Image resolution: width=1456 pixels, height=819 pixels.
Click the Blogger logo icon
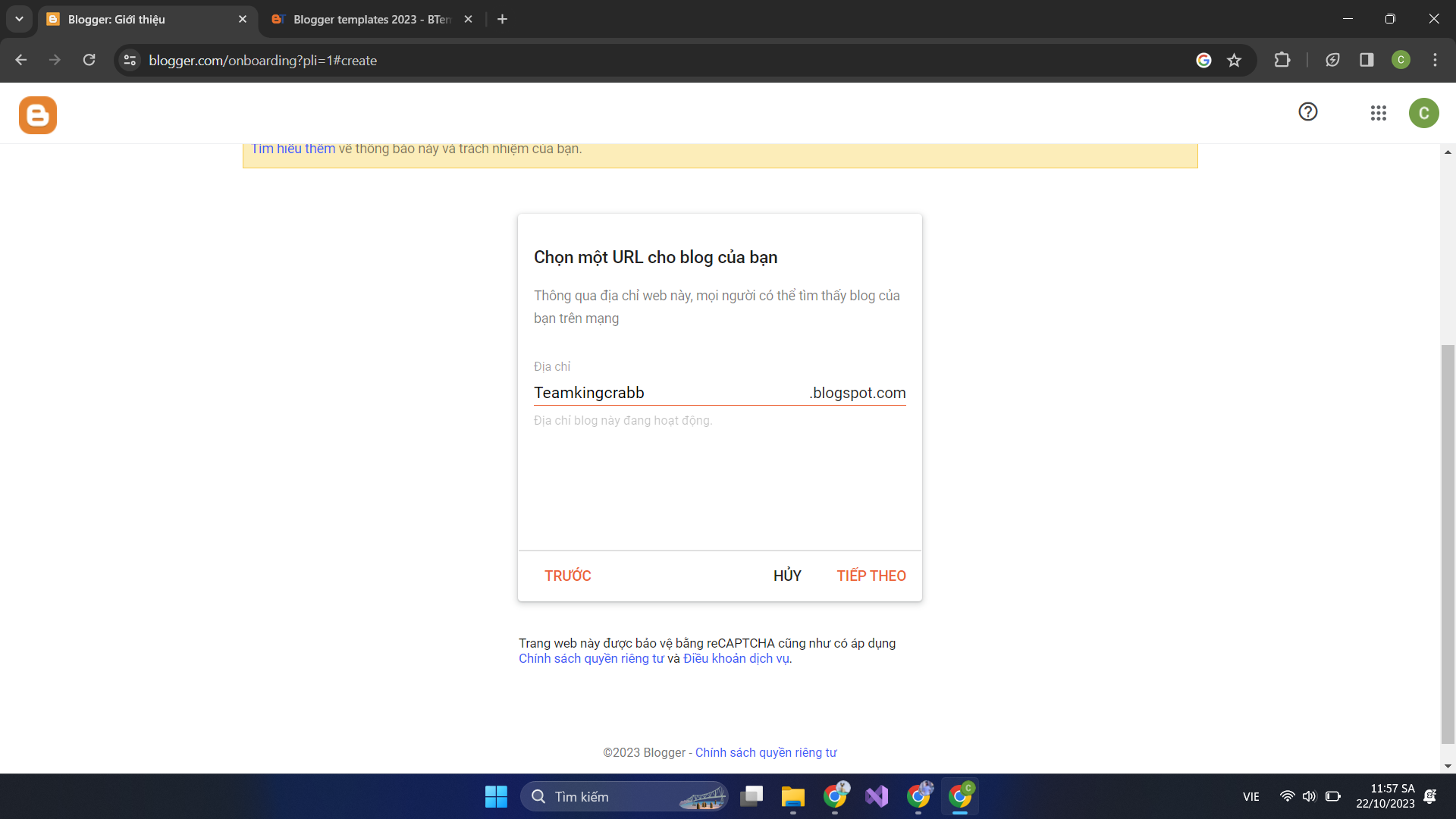pyautogui.click(x=38, y=115)
